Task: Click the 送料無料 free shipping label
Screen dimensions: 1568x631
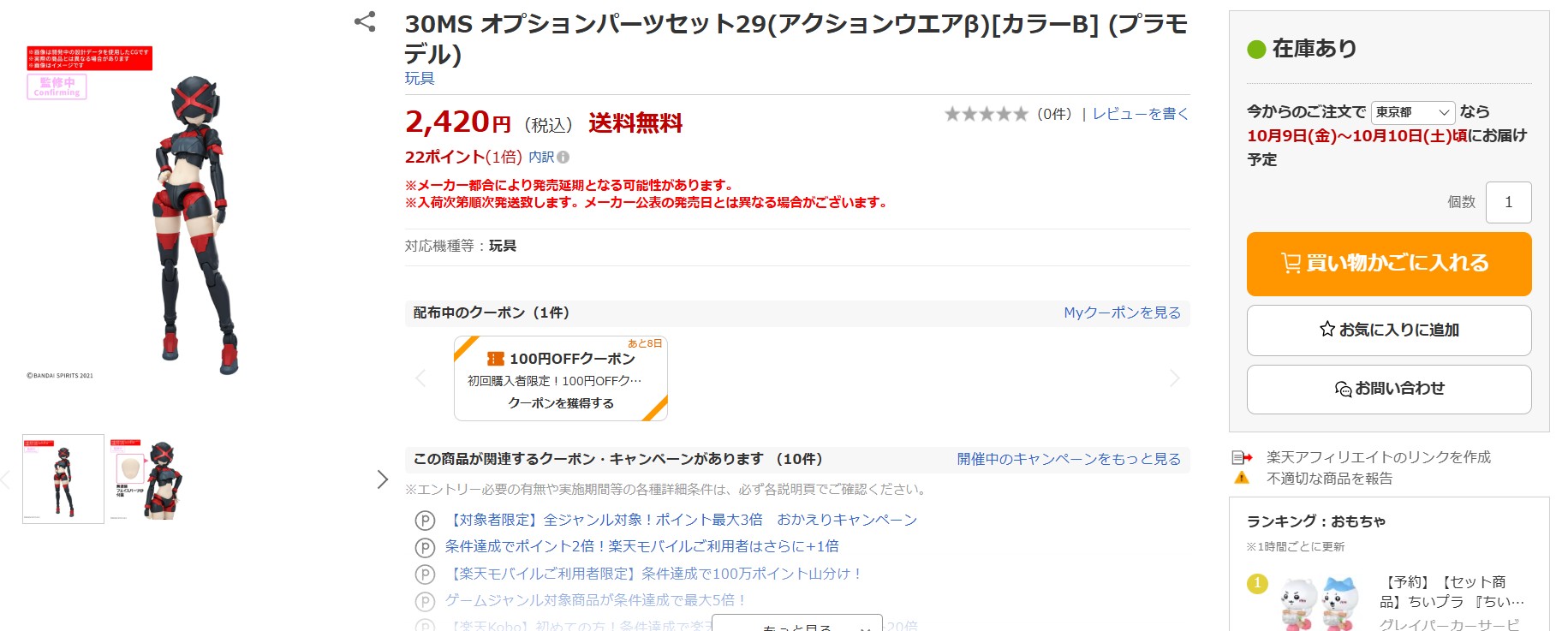Action: coord(635,124)
